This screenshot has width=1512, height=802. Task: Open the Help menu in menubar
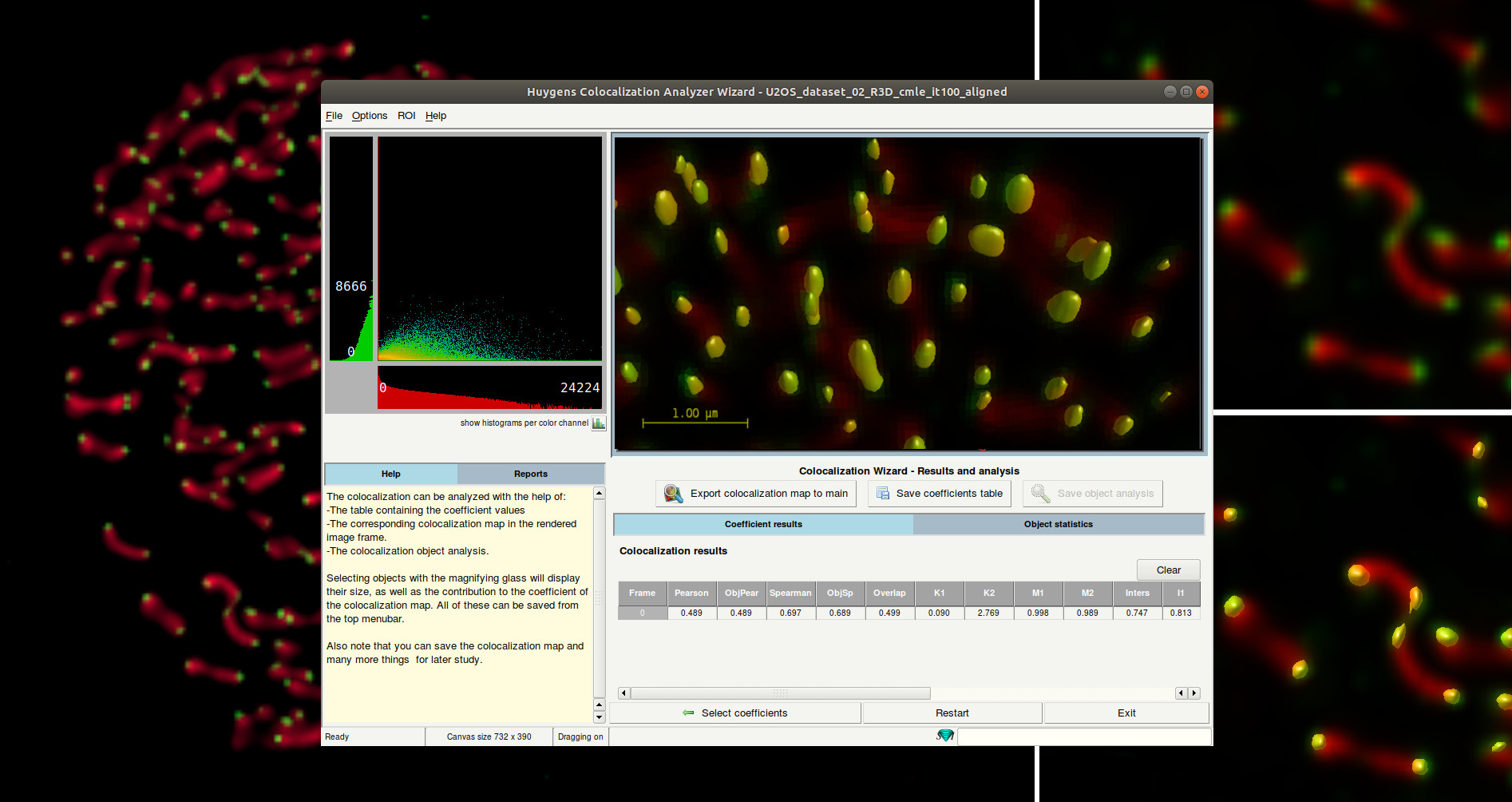(x=435, y=116)
